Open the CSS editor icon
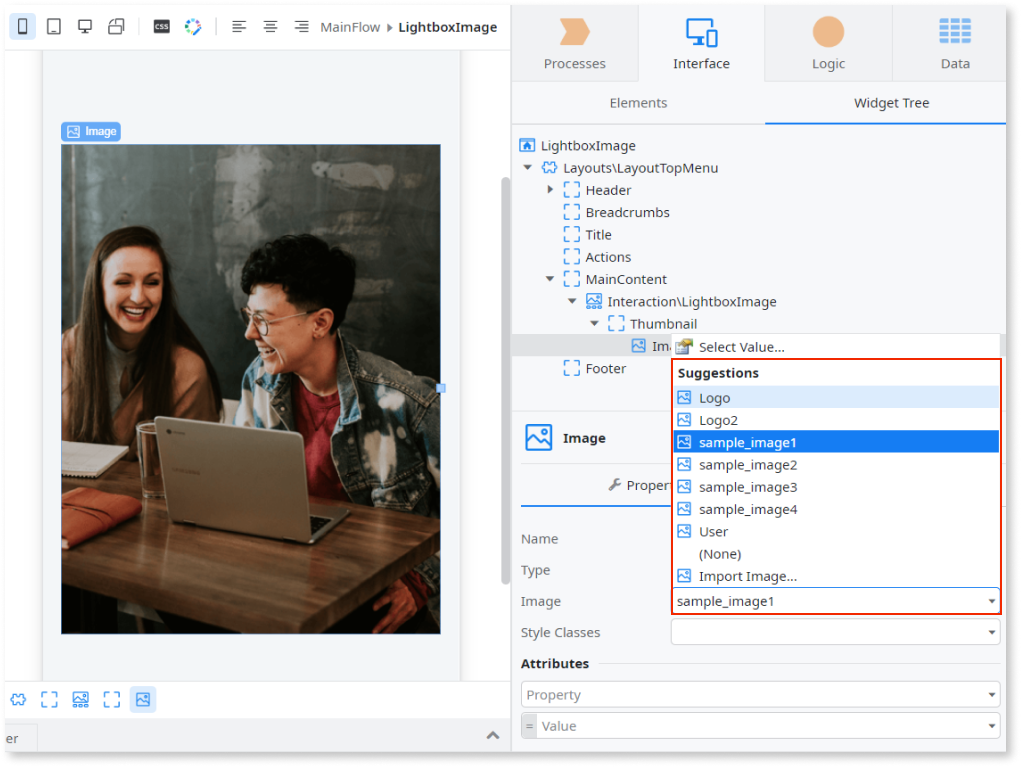Image resolution: width=1021 pixels, height=768 pixels. point(161,27)
